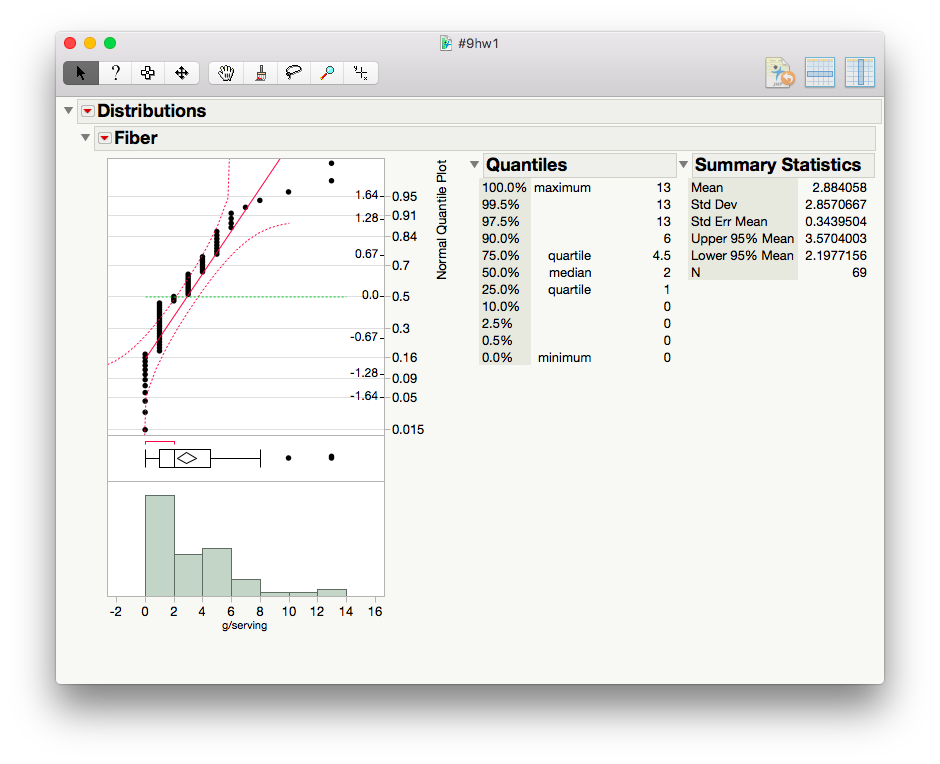Select the histogram bar between 2 and 4
The image size is (940, 764).
[x=188, y=575]
